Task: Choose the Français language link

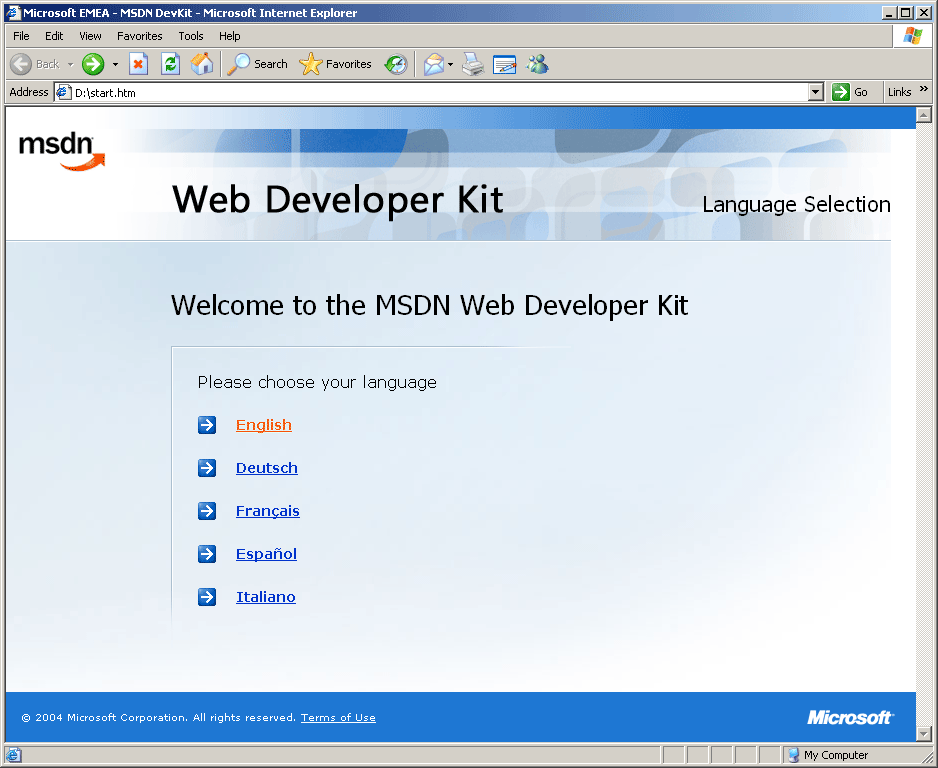Action: point(267,511)
